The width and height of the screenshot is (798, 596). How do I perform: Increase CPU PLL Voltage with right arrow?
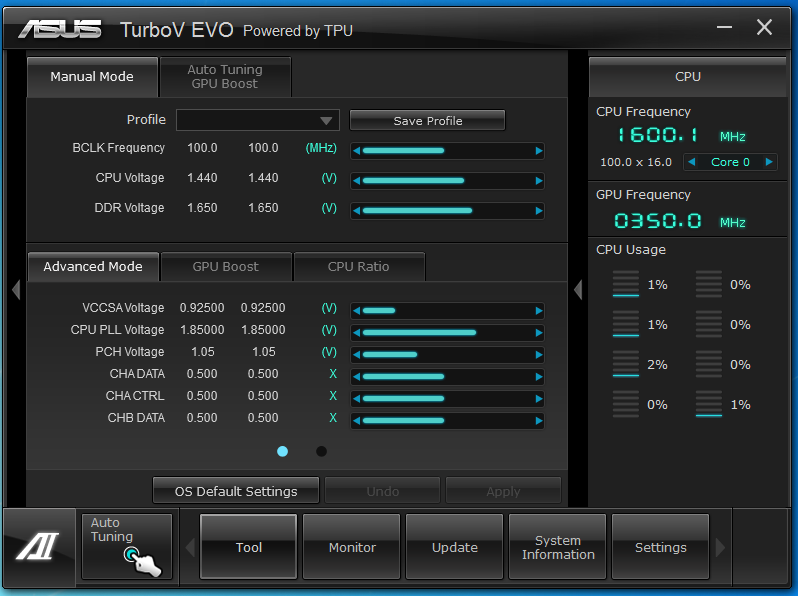click(x=538, y=332)
